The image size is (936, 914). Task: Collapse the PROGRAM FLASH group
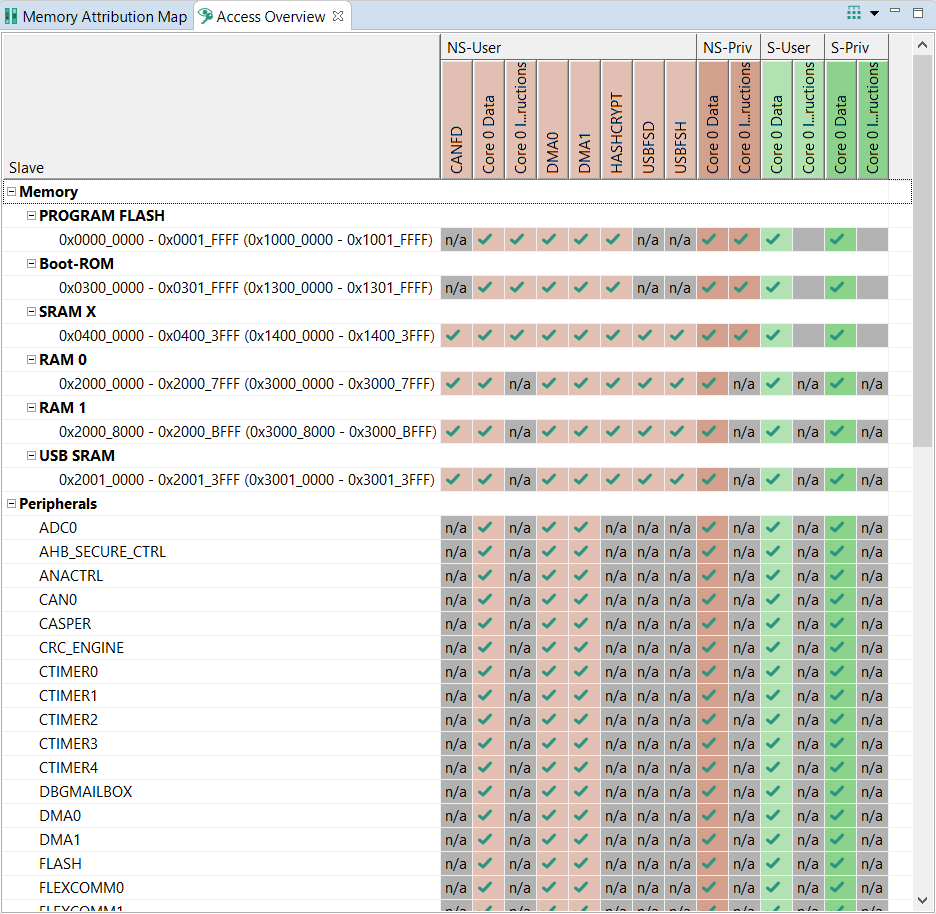(x=31, y=216)
